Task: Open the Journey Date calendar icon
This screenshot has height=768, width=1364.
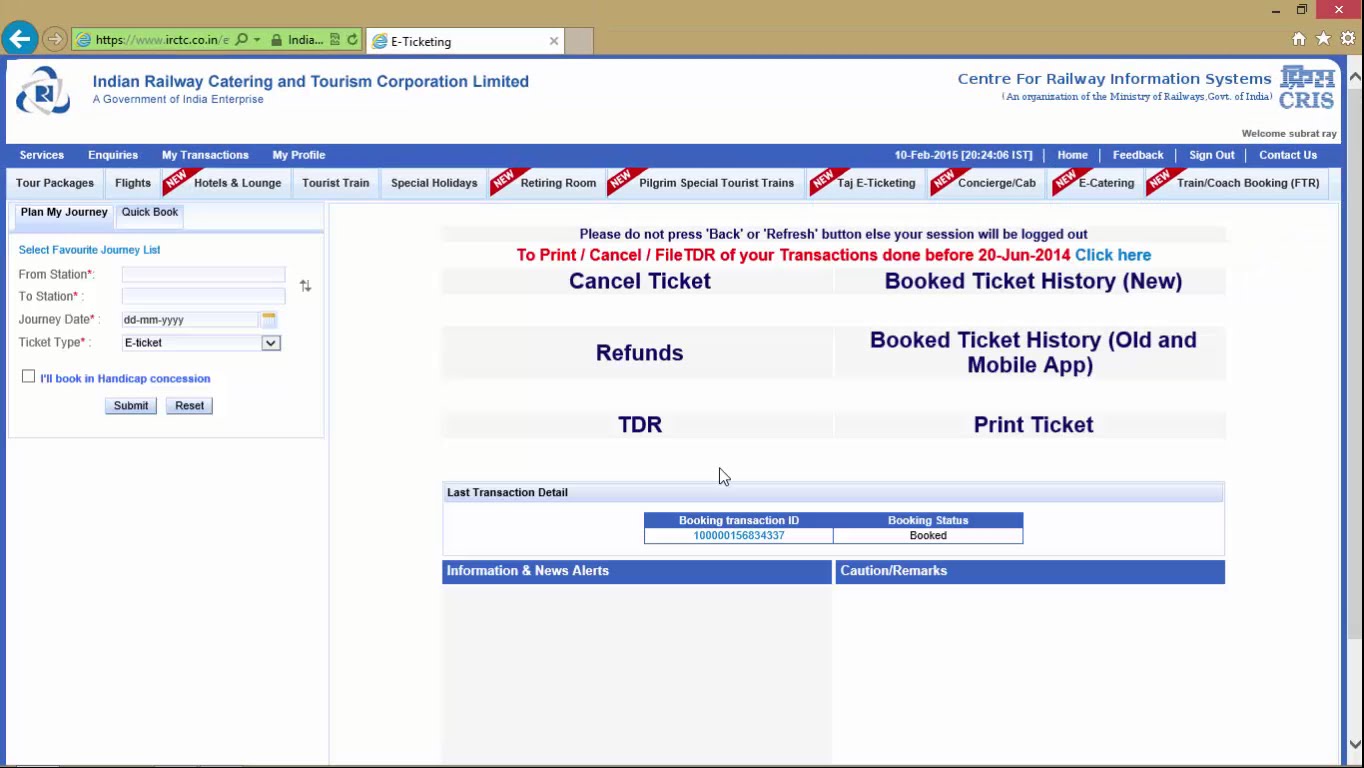Action: point(269,320)
